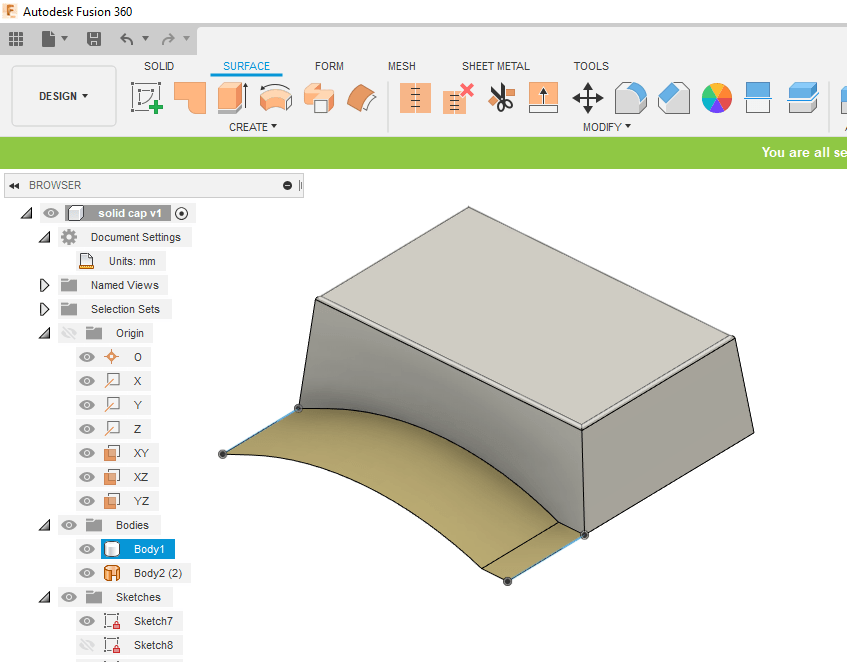Open the surface Extrude tool
The width and height of the screenshot is (847, 662).
[232, 97]
